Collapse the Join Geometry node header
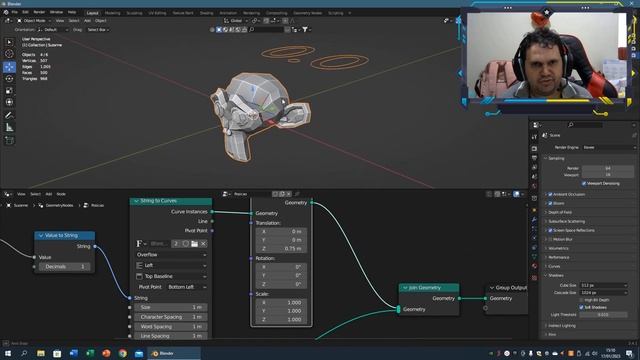Viewport: 640px width, 360px height. coord(405,288)
